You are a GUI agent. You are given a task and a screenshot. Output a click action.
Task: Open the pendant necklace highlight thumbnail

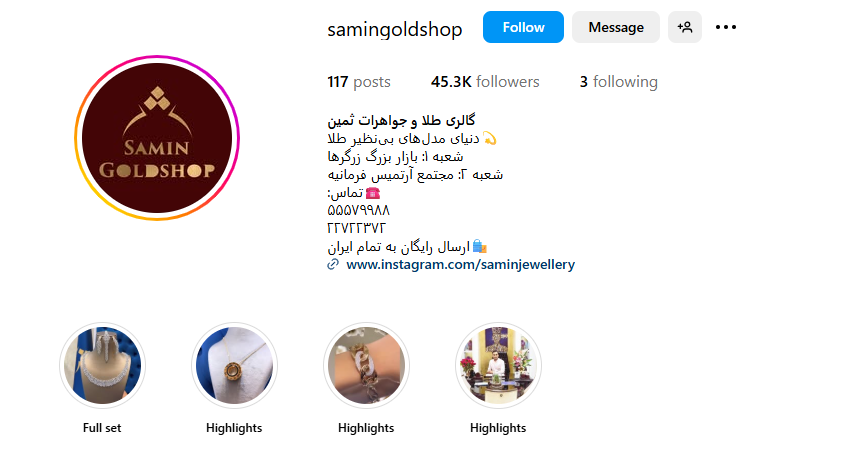coord(234,365)
